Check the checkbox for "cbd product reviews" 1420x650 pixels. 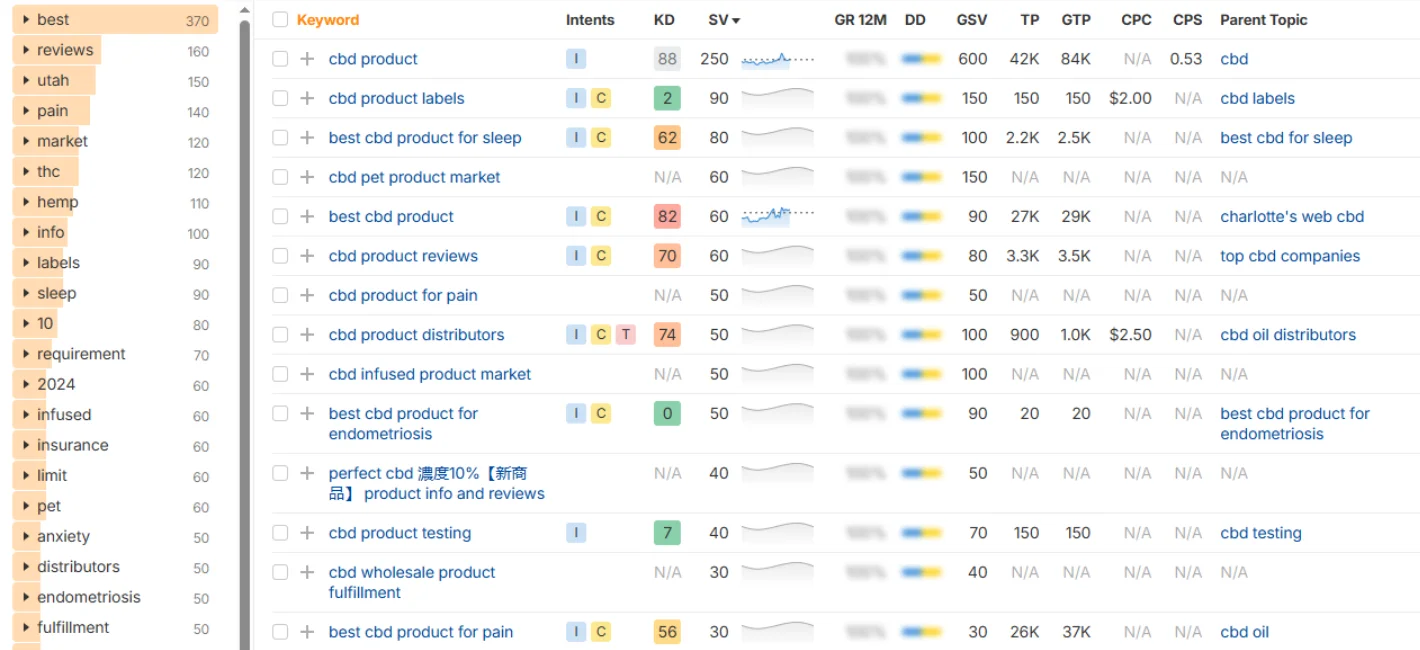[x=279, y=256]
